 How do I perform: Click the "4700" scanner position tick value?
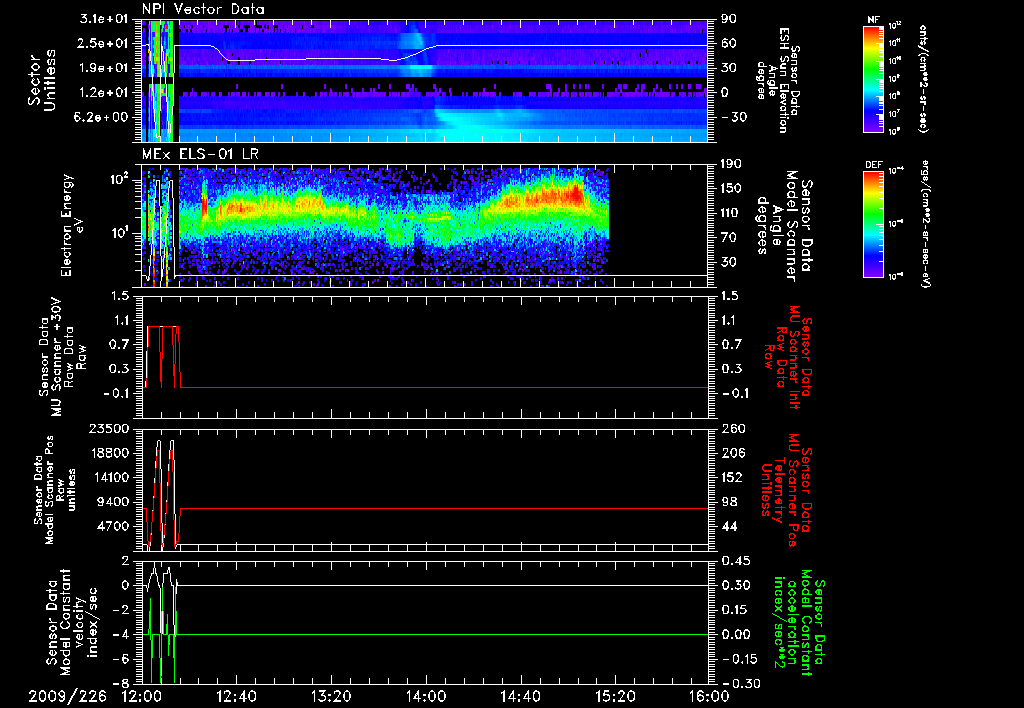[x=114, y=526]
